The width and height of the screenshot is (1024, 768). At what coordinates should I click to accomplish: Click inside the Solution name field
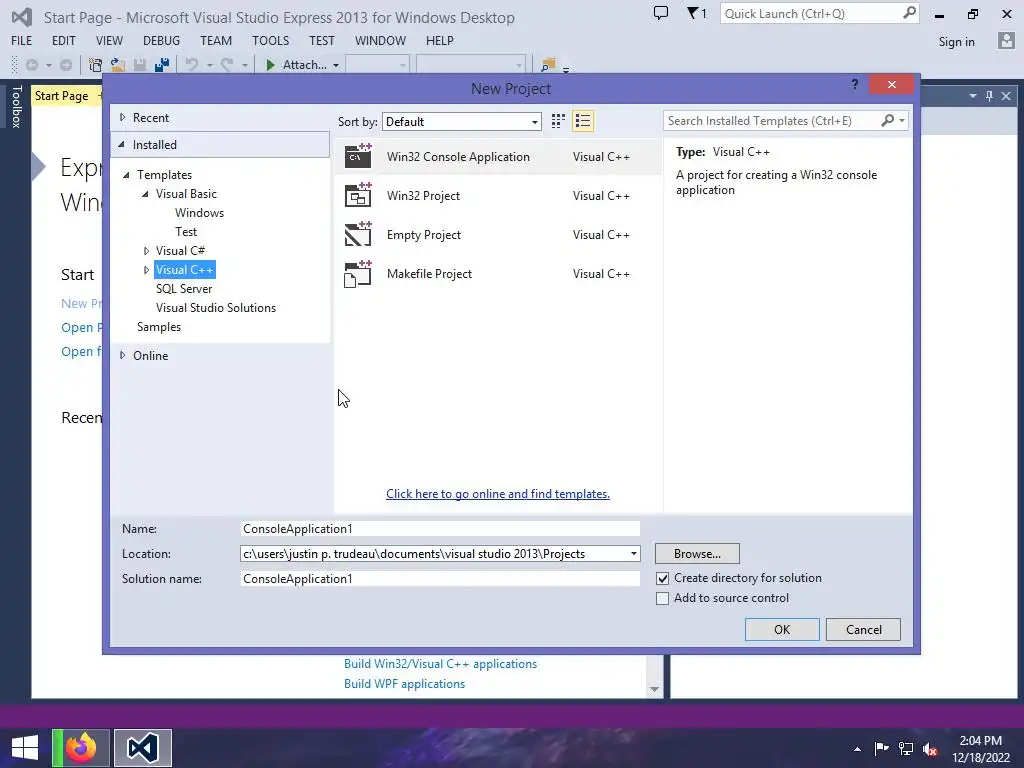tap(440, 579)
